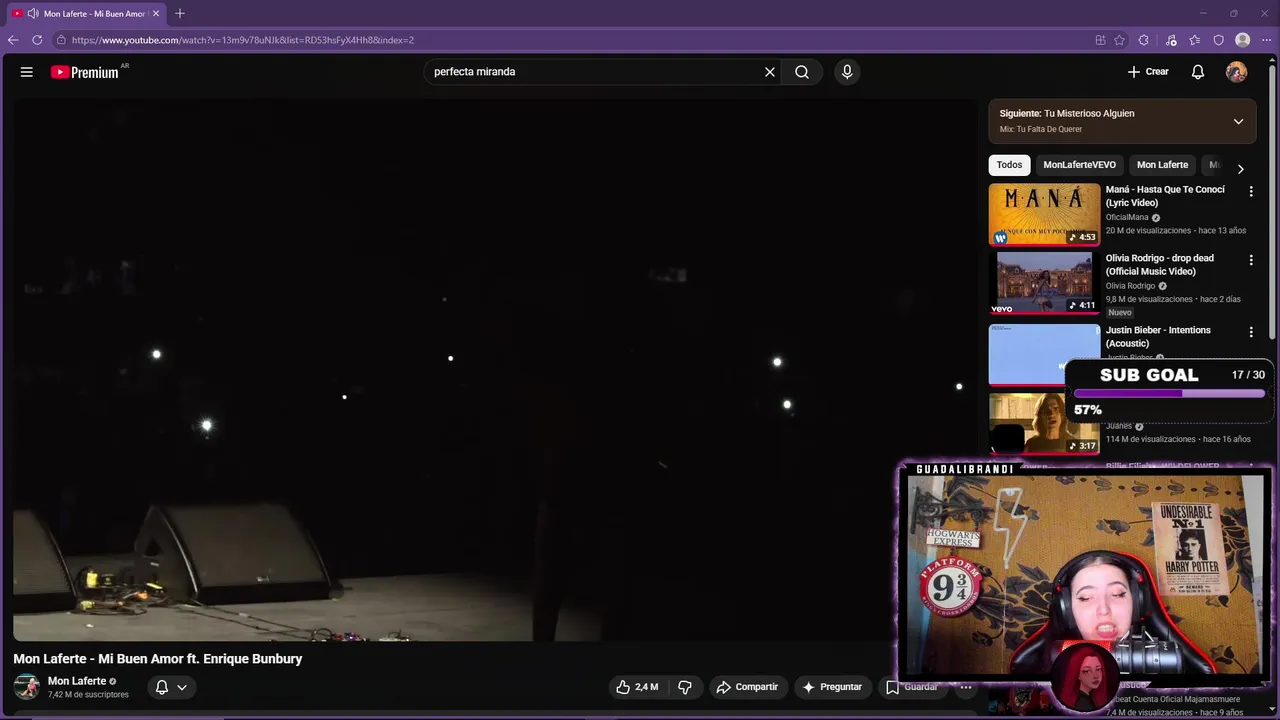This screenshot has width=1280, height=720.
Task: Open a new browser tab
Action: point(180,14)
